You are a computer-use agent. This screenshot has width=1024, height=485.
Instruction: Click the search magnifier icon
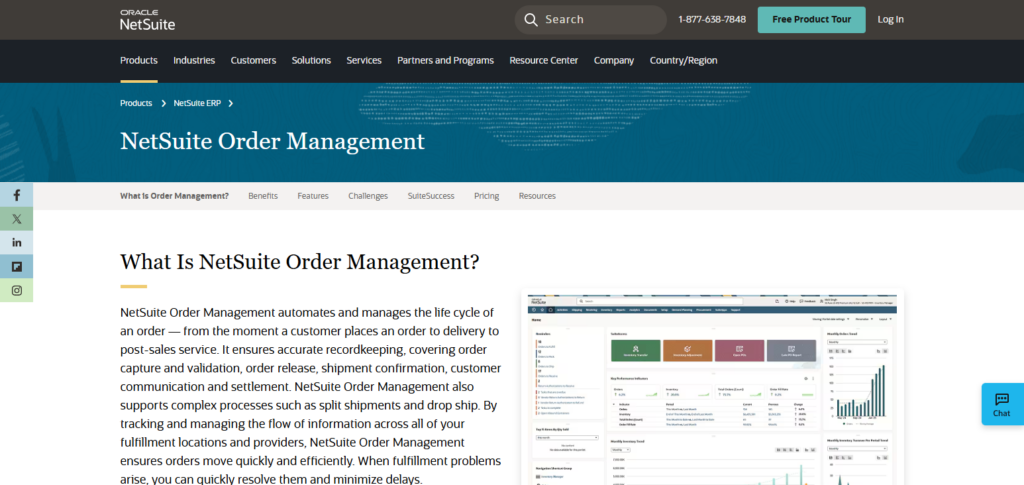(531, 20)
